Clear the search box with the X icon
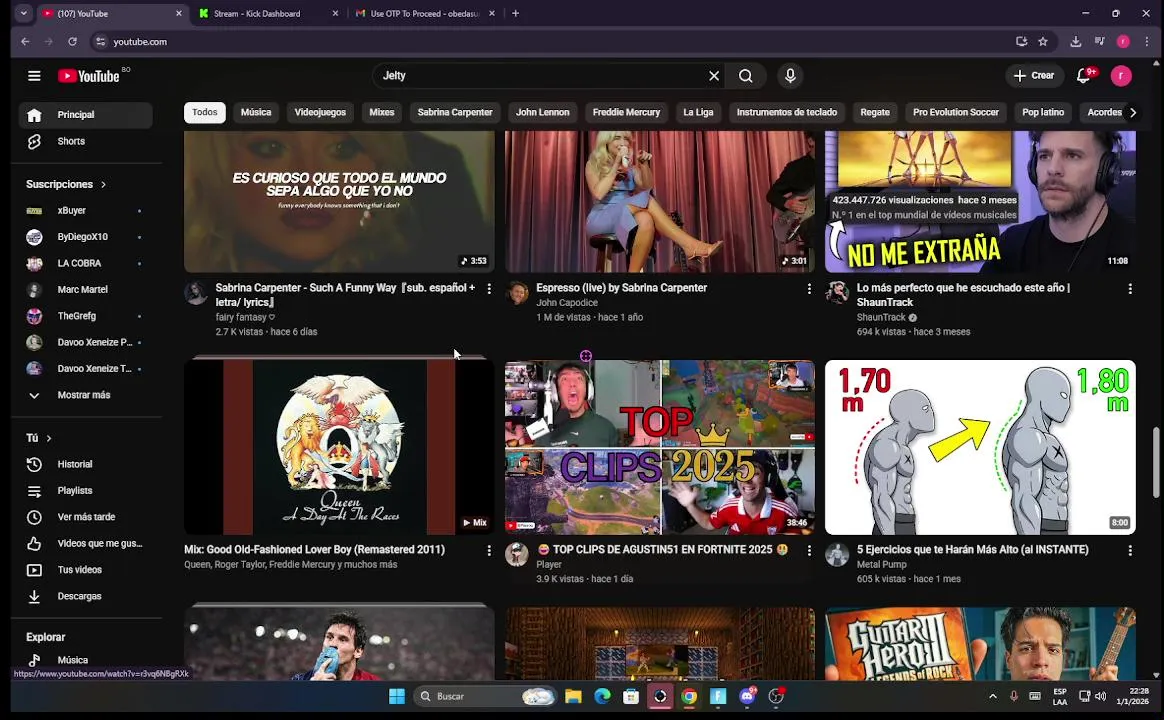 tap(714, 76)
